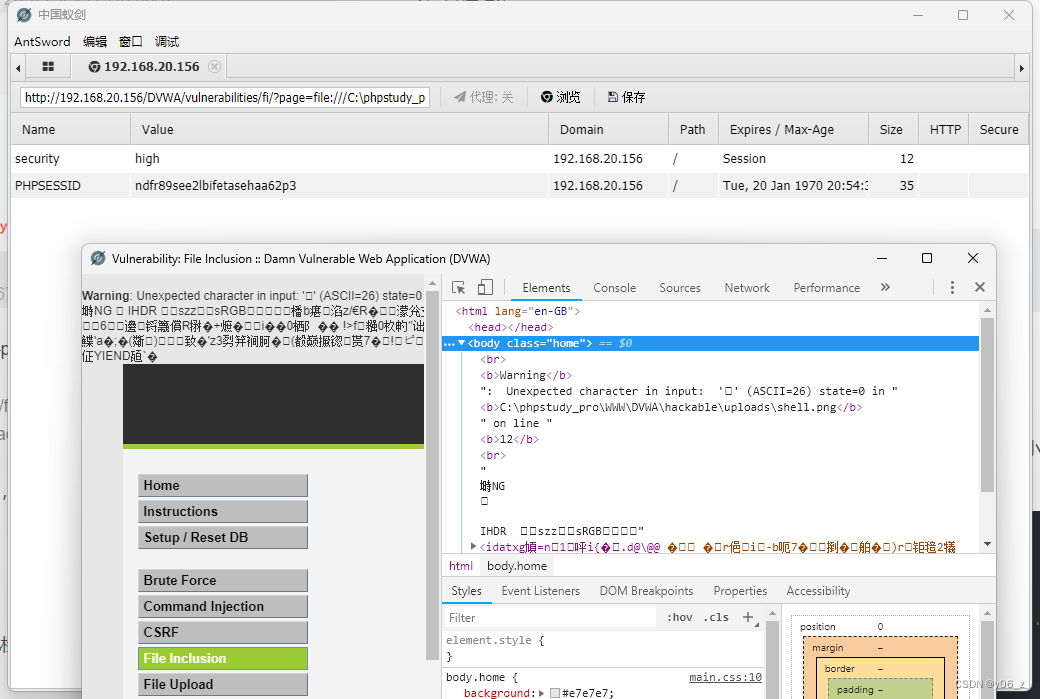Open the CSRF vulnerability link

point(223,632)
